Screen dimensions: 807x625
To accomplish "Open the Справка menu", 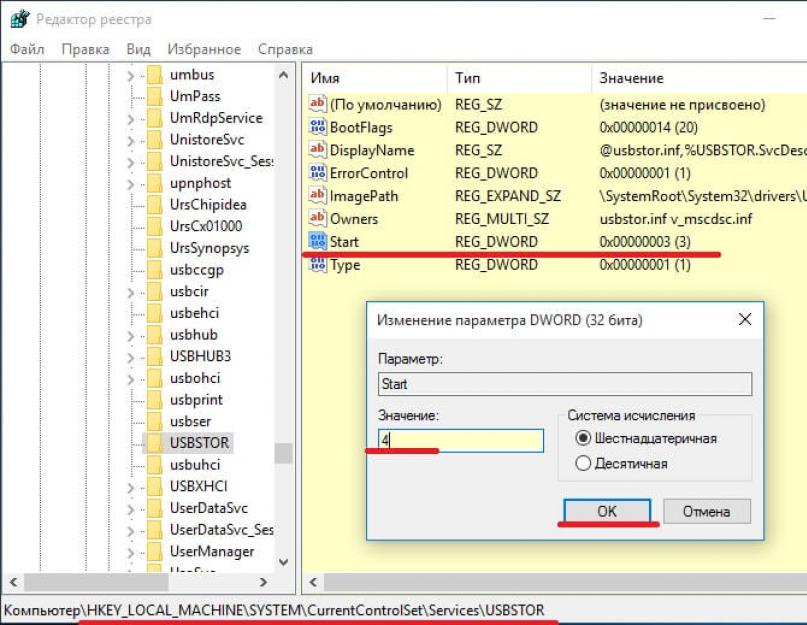I will (x=285, y=49).
